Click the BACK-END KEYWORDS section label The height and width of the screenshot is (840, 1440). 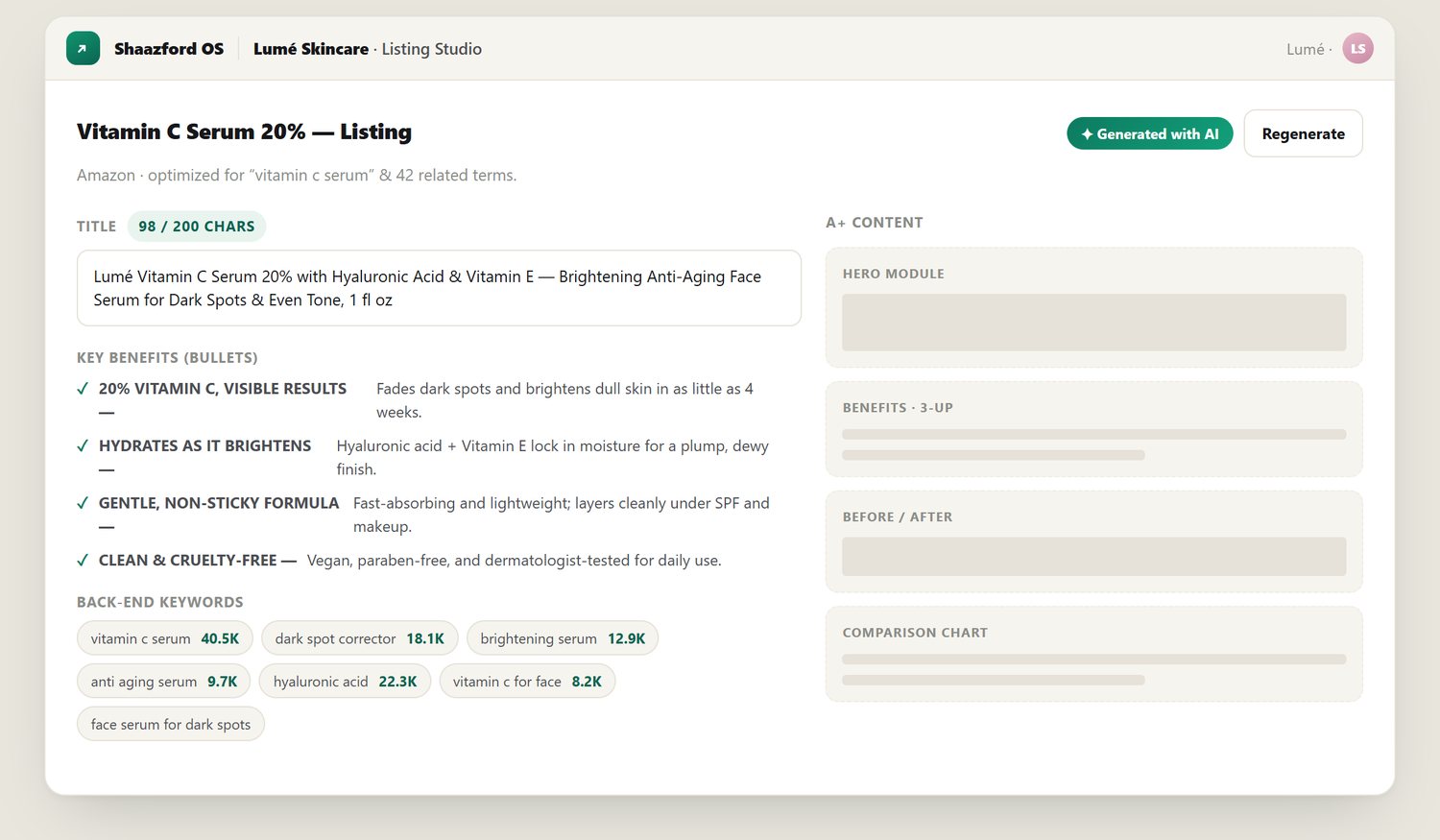160,602
